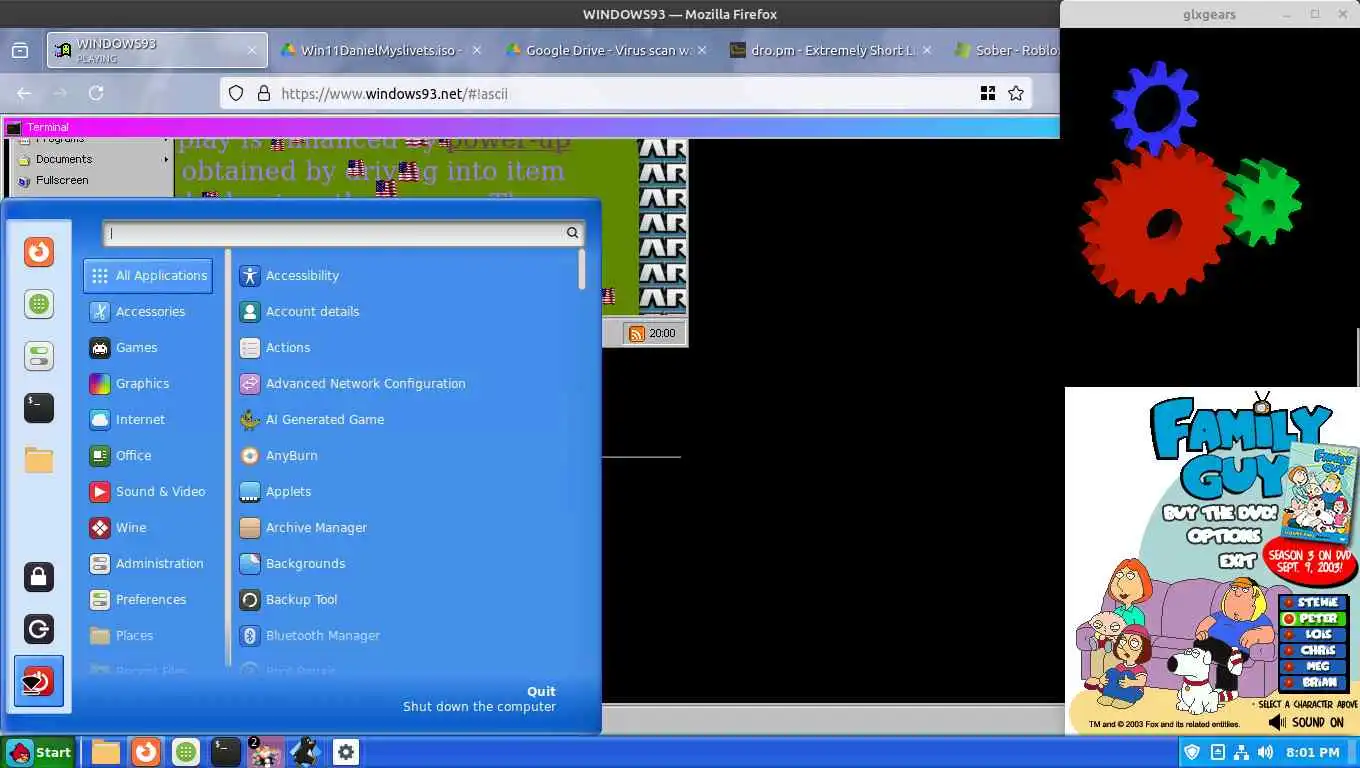Switch to Win11DanielMyslivets.iso tab

381,50
